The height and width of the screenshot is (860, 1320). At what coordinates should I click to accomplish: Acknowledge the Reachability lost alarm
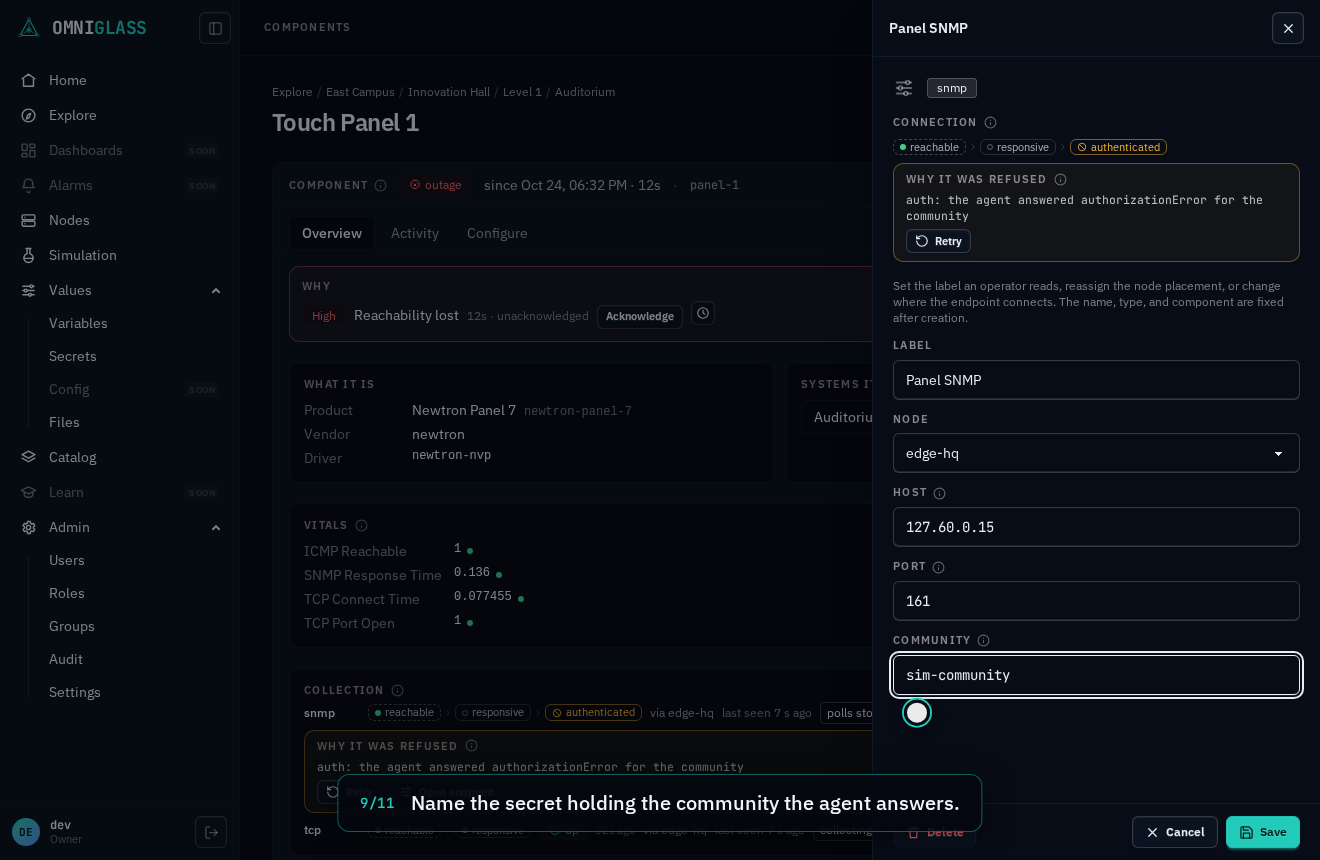pos(640,316)
